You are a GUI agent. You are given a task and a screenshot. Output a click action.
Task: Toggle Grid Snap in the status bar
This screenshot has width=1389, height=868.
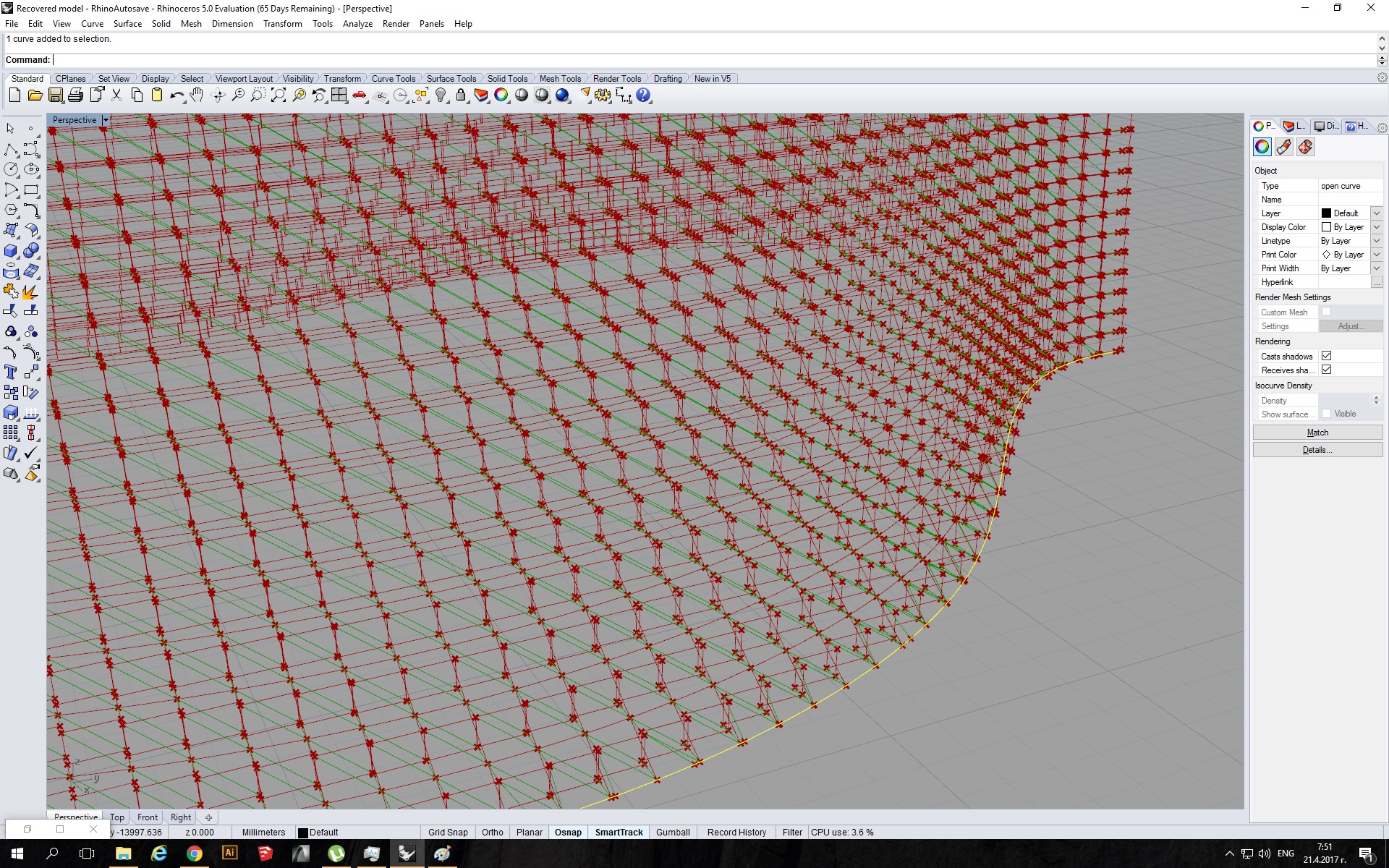pyautogui.click(x=448, y=833)
